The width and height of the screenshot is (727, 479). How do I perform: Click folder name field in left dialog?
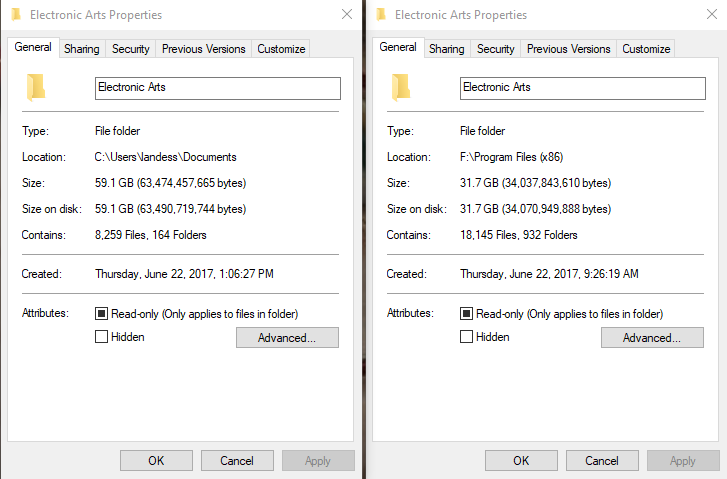pyautogui.click(x=218, y=88)
